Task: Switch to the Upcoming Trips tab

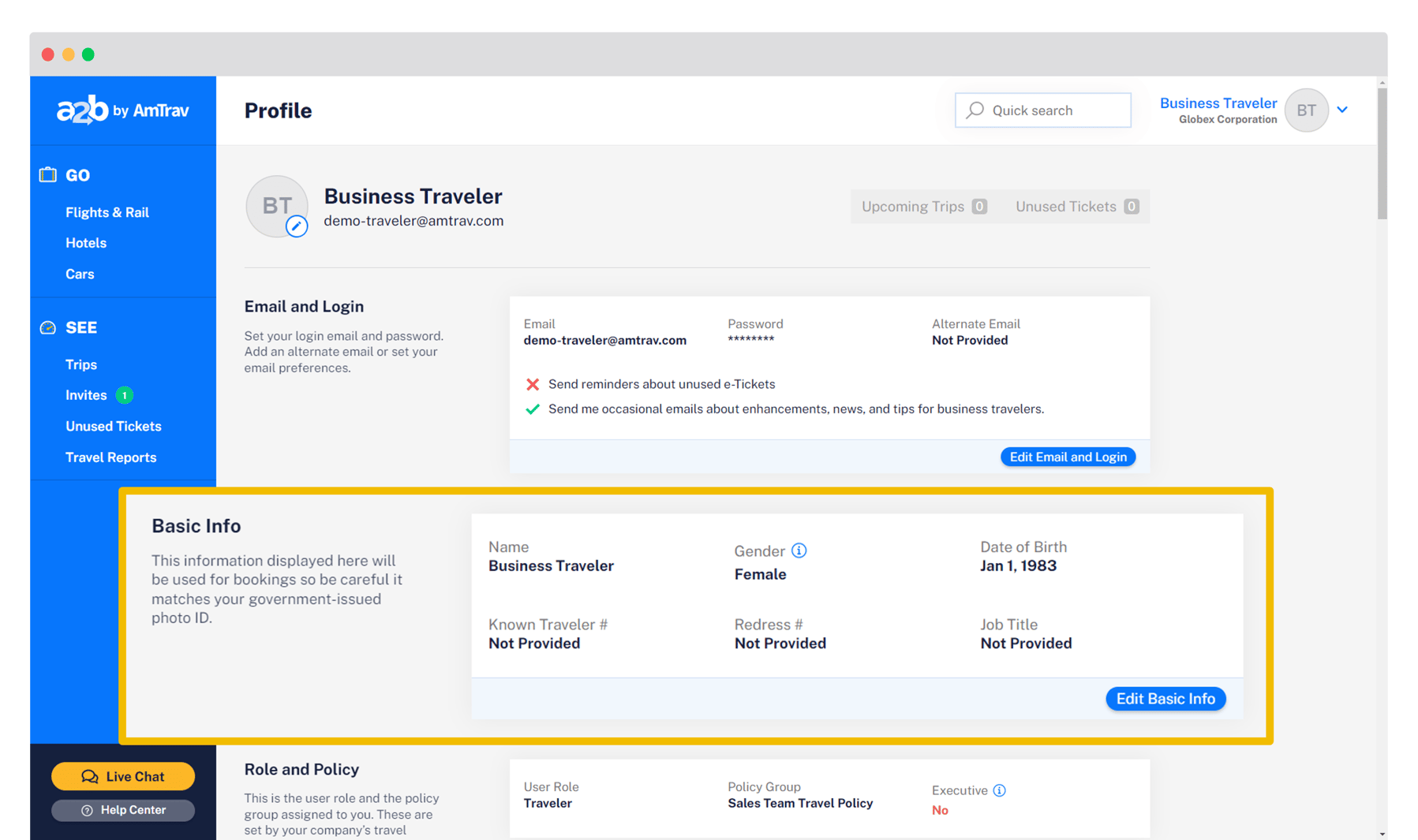Action: click(922, 206)
